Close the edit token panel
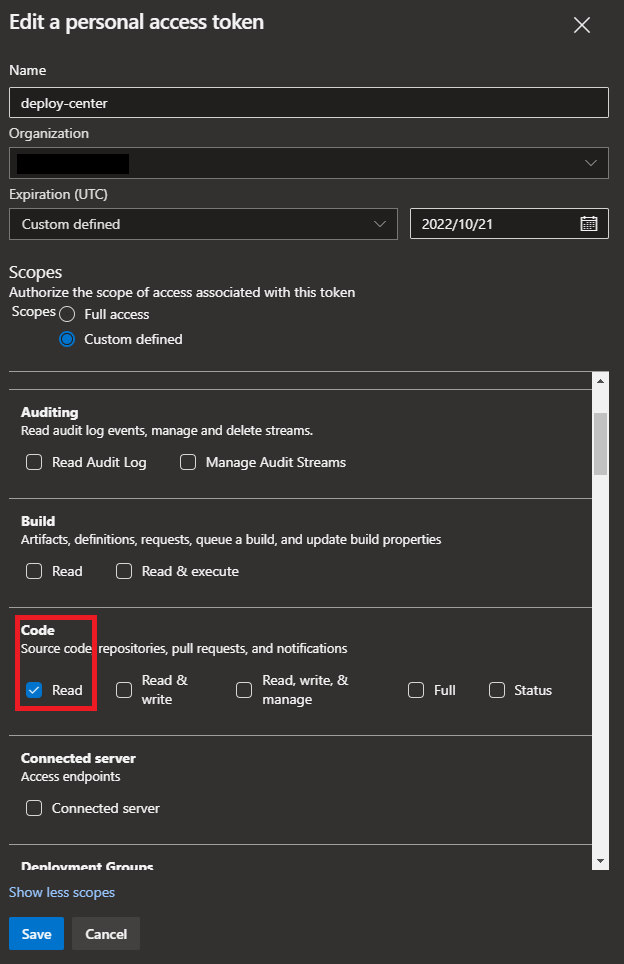Screen dimensions: 624x964 (x=582, y=26)
